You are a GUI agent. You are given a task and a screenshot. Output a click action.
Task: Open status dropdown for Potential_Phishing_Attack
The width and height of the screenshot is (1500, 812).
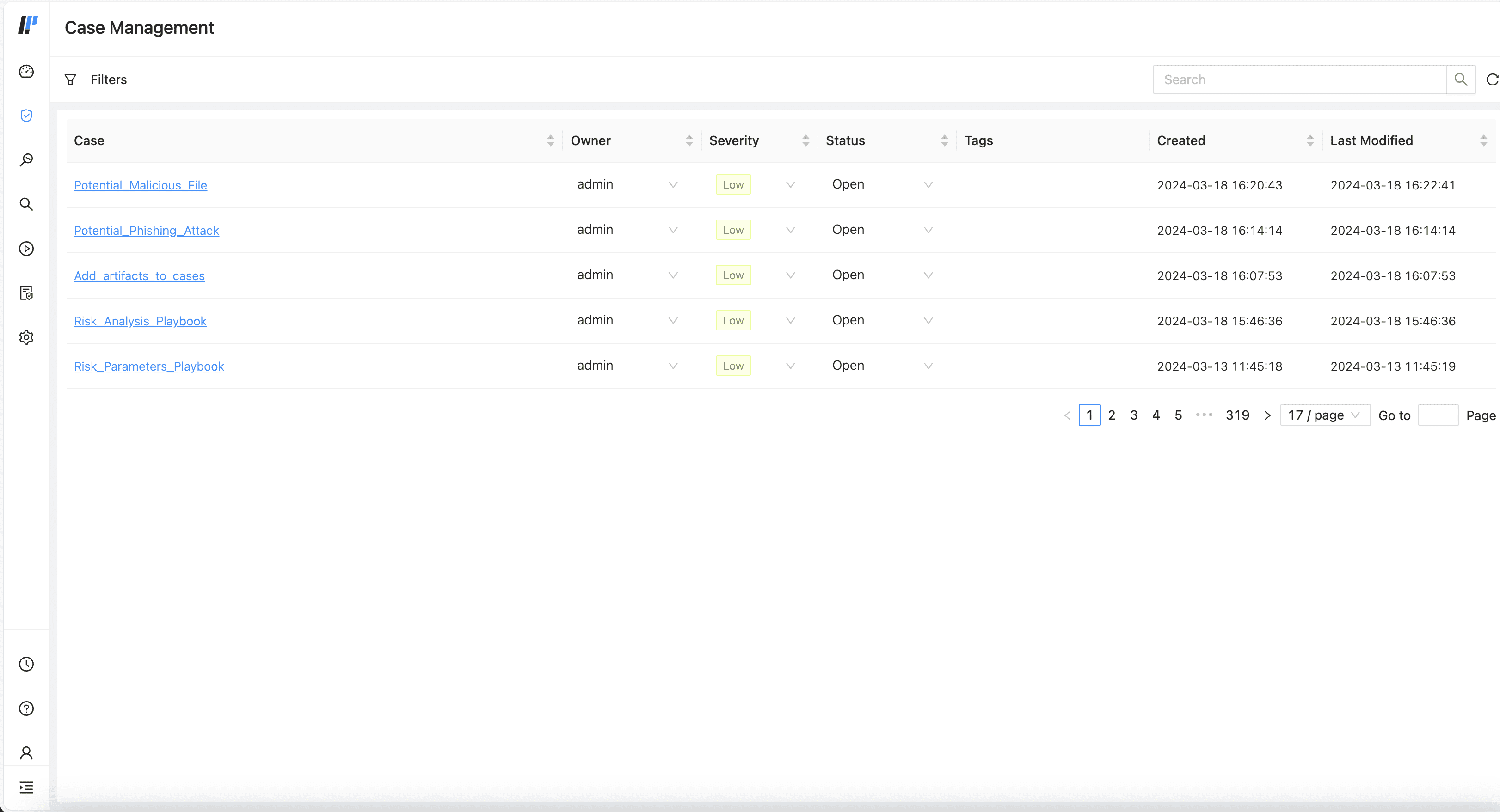pyautogui.click(x=928, y=230)
